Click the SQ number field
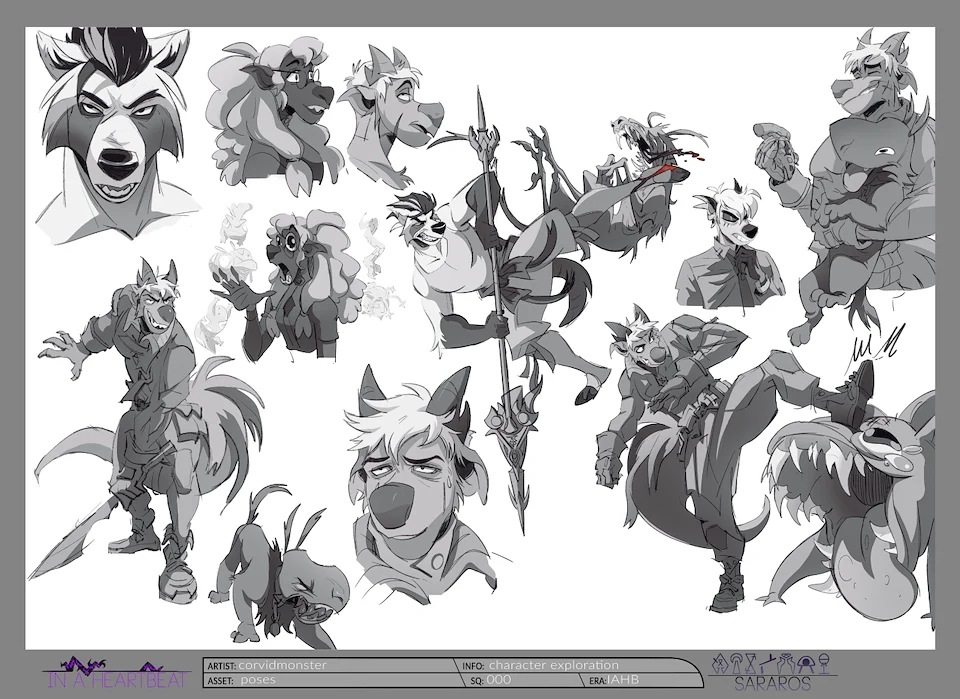Viewport: 960px width, 699px height. 500,679
